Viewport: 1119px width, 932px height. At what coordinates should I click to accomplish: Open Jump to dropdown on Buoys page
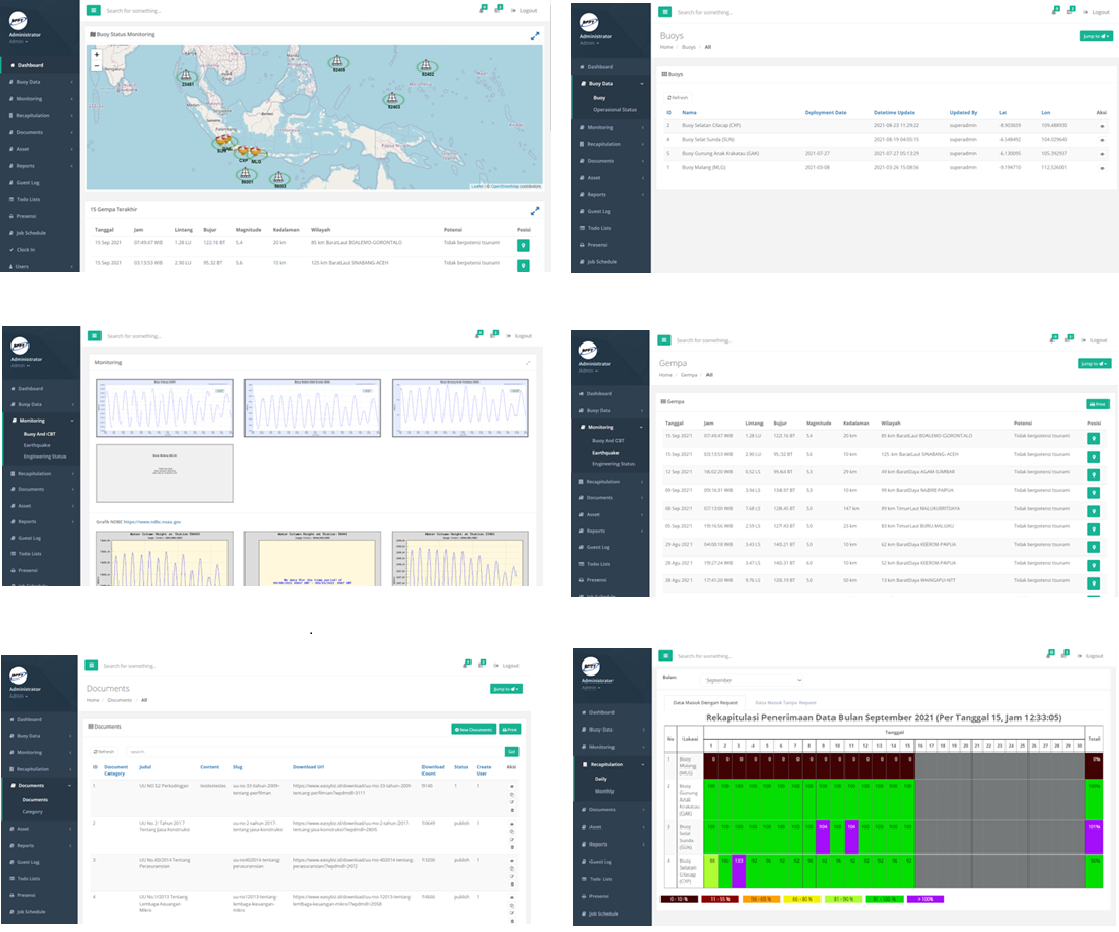click(1095, 36)
